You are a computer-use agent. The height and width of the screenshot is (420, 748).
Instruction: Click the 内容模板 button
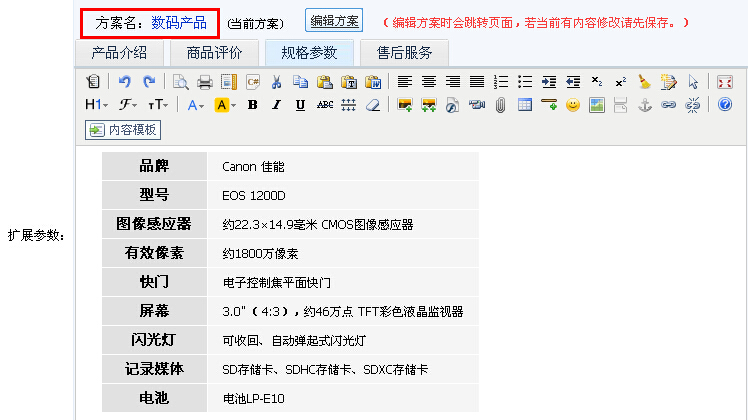(123, 130)
